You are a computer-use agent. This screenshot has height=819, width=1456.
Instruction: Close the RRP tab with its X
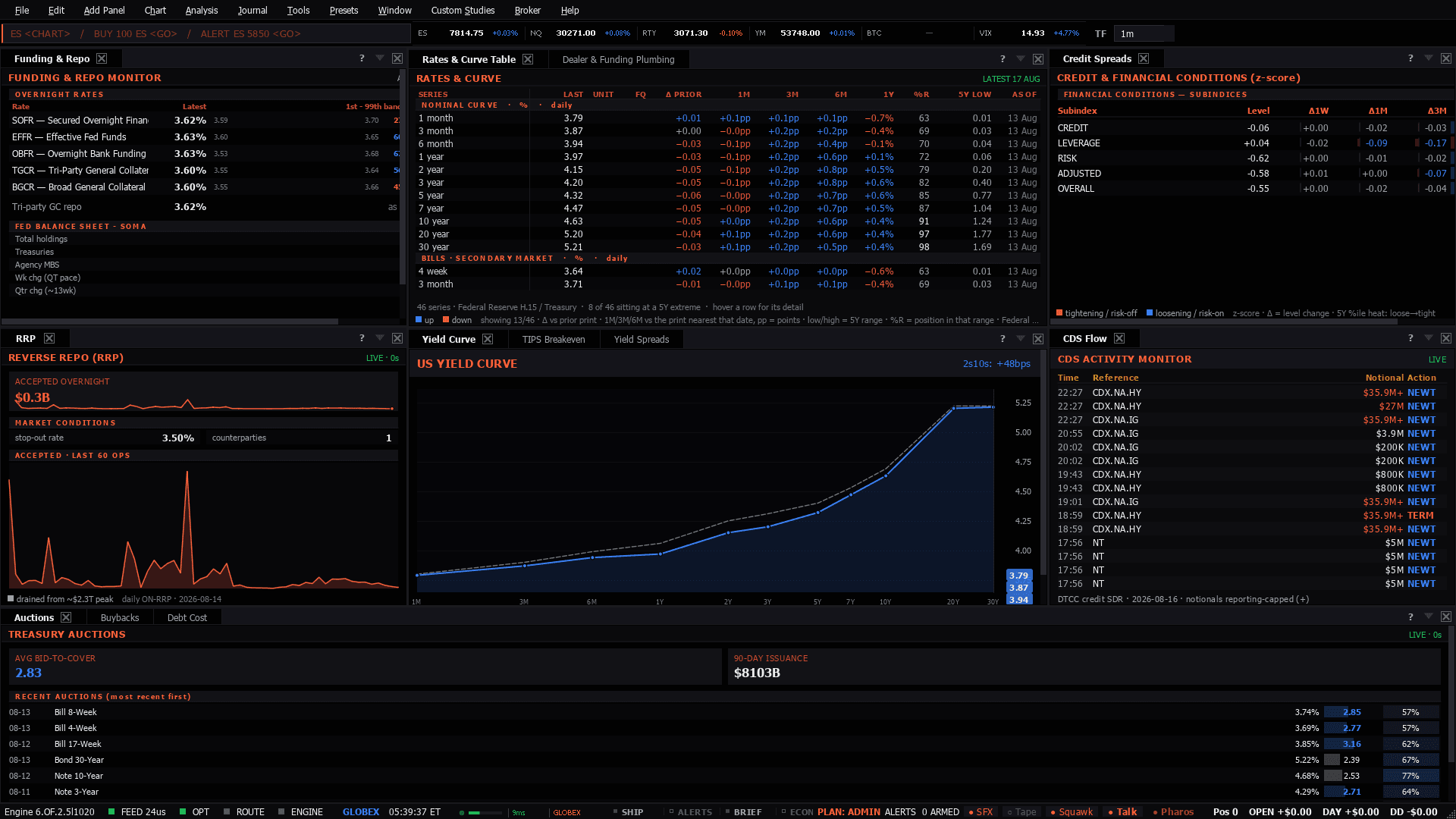[49, 338]
